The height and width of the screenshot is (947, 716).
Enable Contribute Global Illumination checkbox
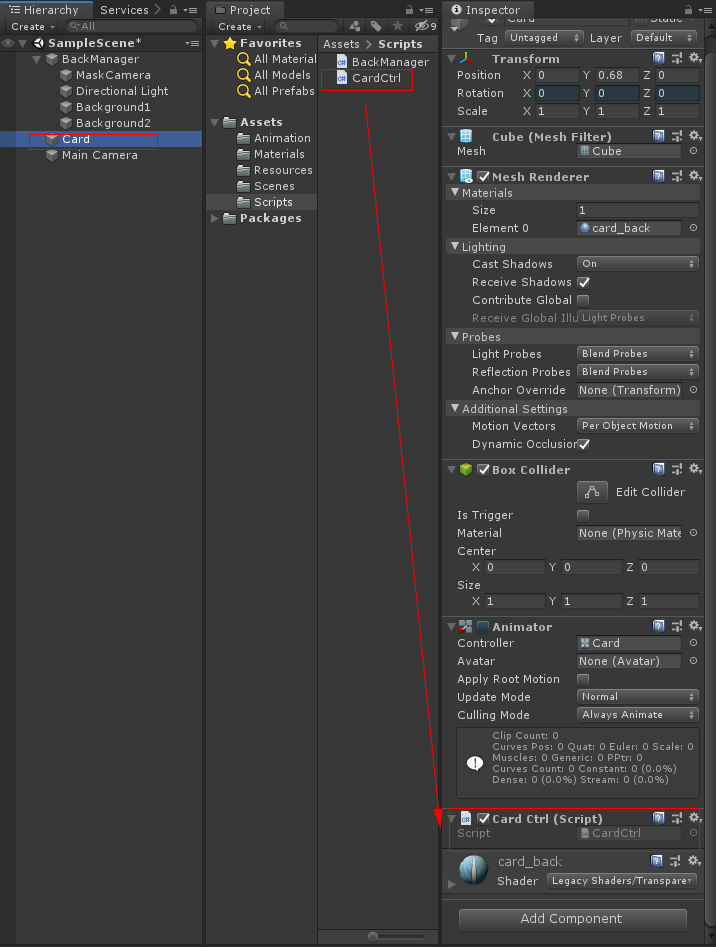(583, 300)
